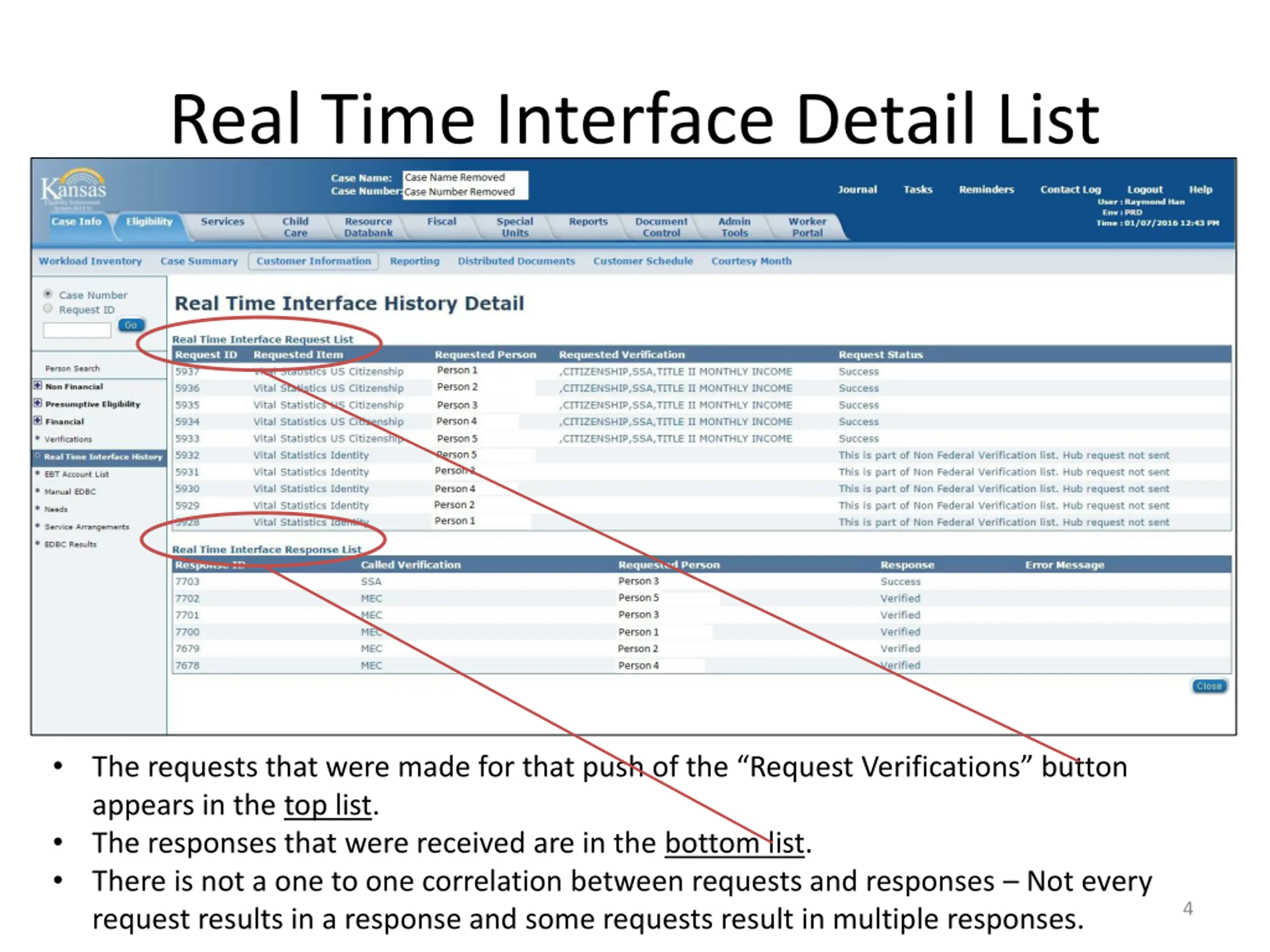Click response ID 7678 row
The width and height of the screenshot is (1270, 952).
[701, 665]
